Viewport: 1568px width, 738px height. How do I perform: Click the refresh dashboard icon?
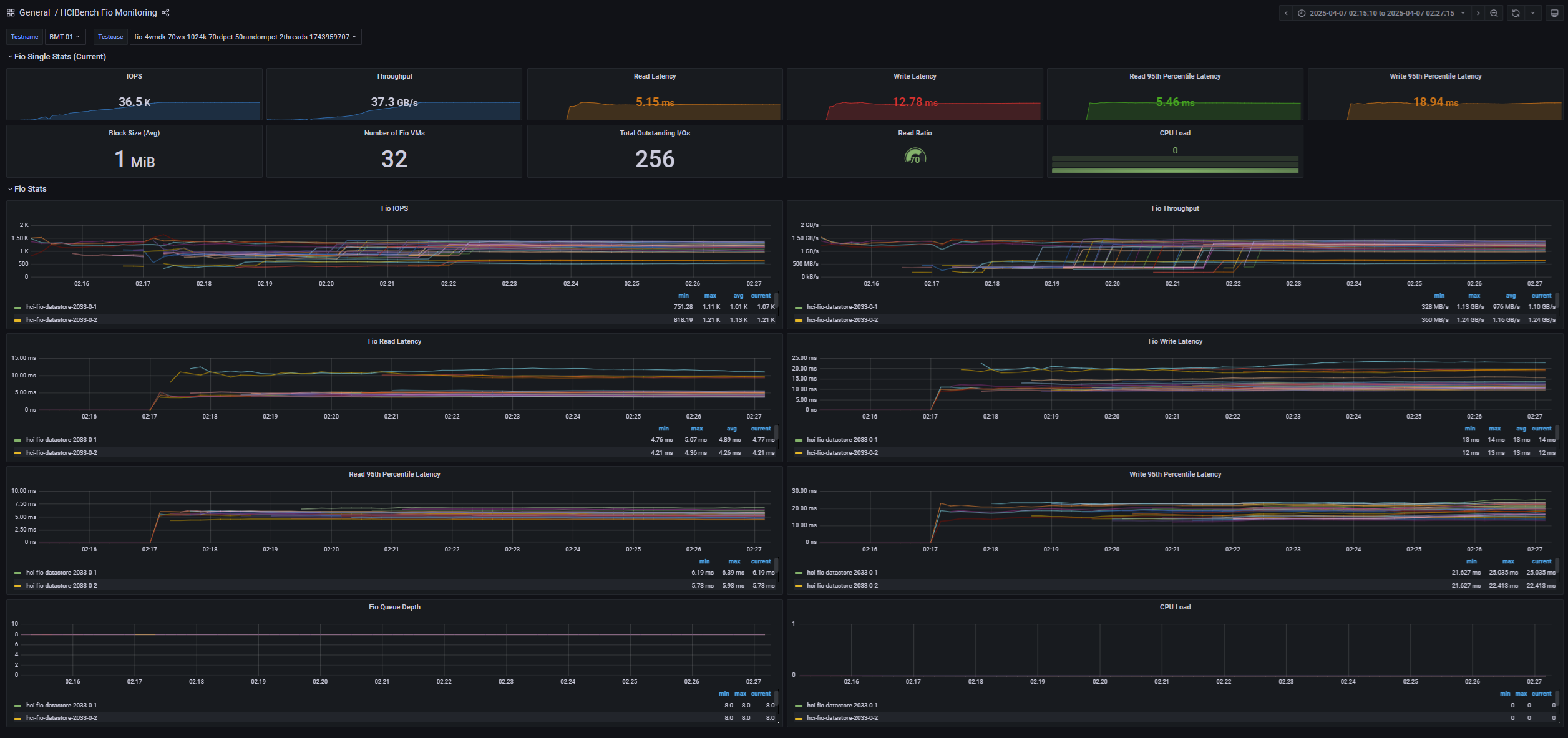click(x=1516, y=13)
